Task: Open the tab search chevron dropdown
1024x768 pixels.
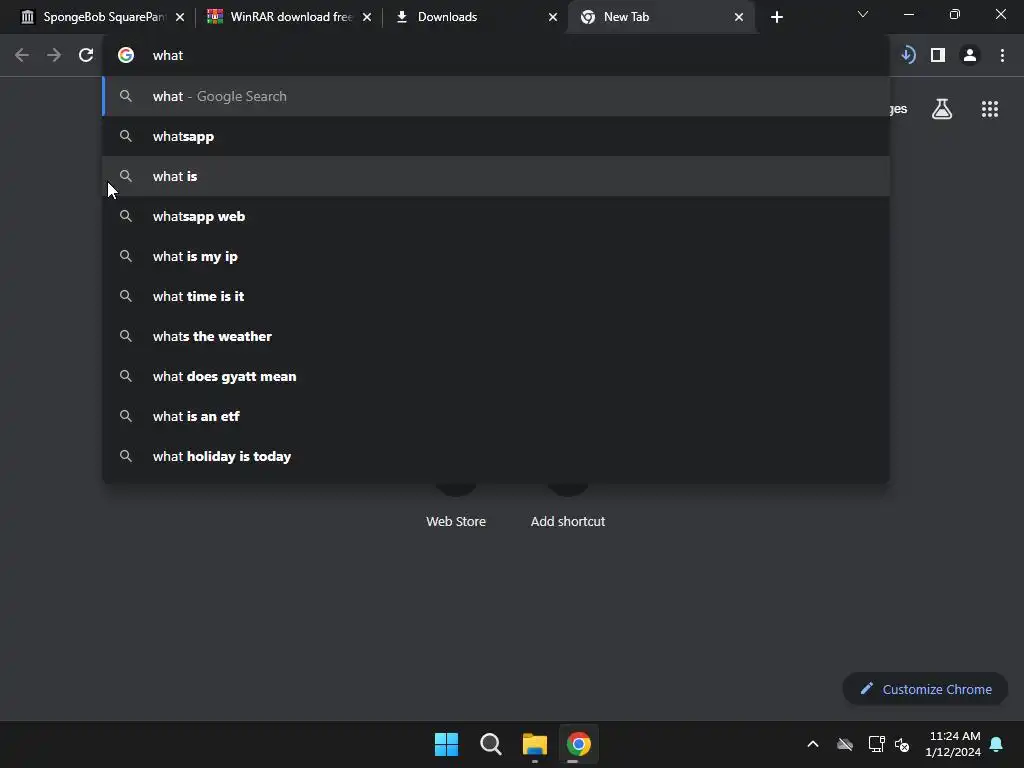Action: (863, 14)
